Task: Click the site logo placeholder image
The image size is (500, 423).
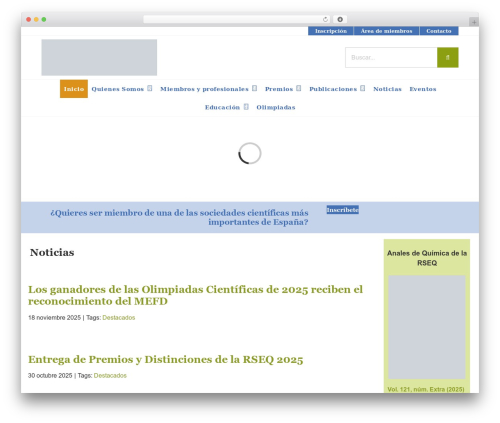Action: point(99,57)
